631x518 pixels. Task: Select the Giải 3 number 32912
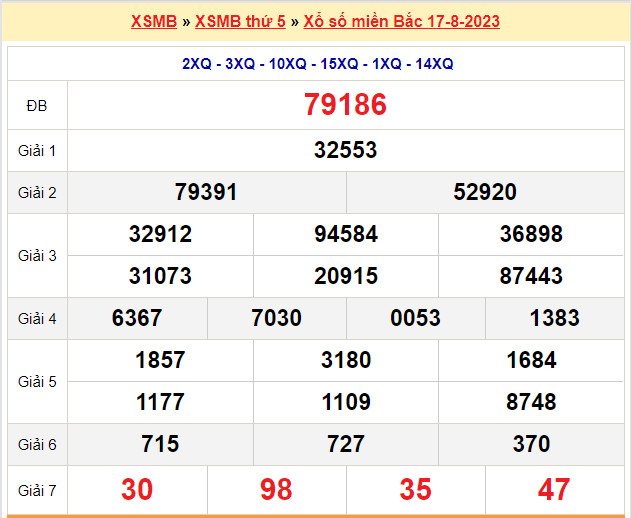pos(160,234)
